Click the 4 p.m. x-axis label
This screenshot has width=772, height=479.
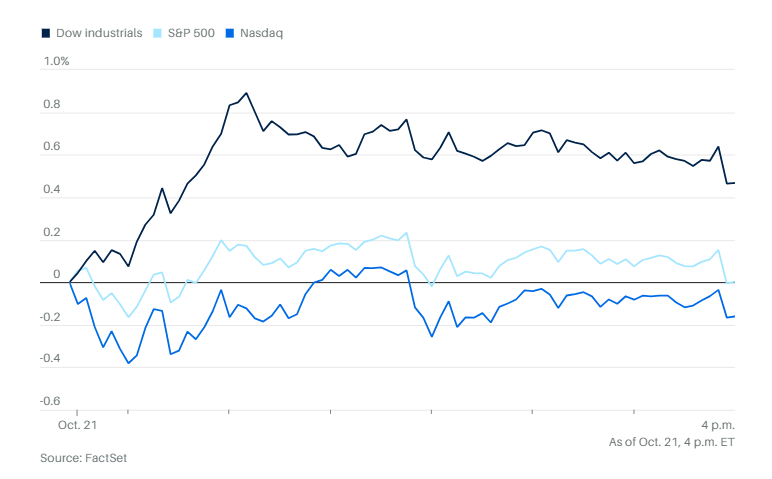(717, 424)
